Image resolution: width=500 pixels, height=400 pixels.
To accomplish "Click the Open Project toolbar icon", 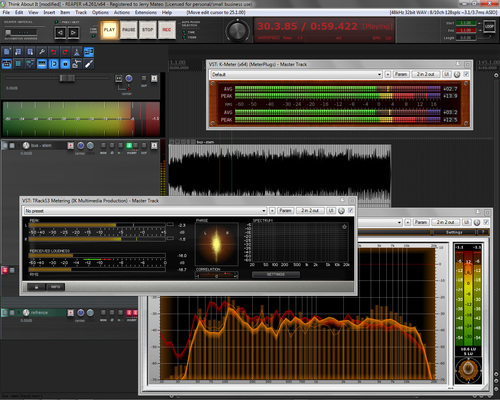I will [18, 52].
